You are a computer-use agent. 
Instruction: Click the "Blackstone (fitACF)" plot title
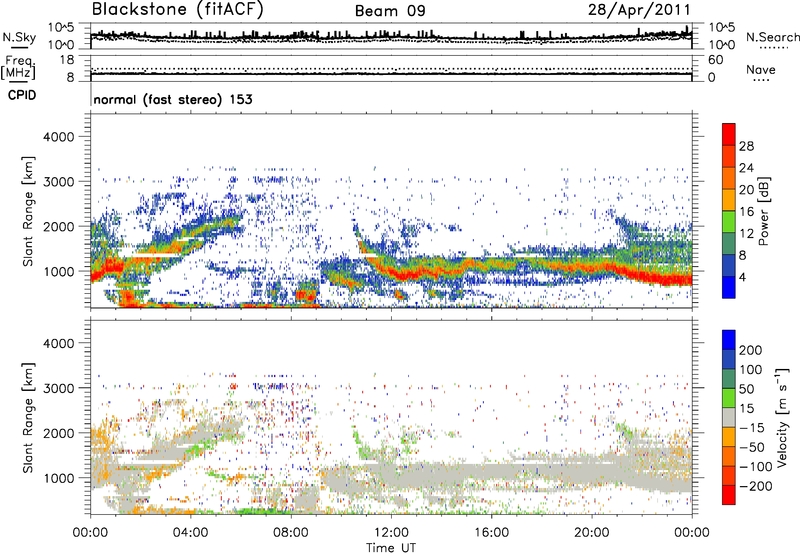pos(178,9)
